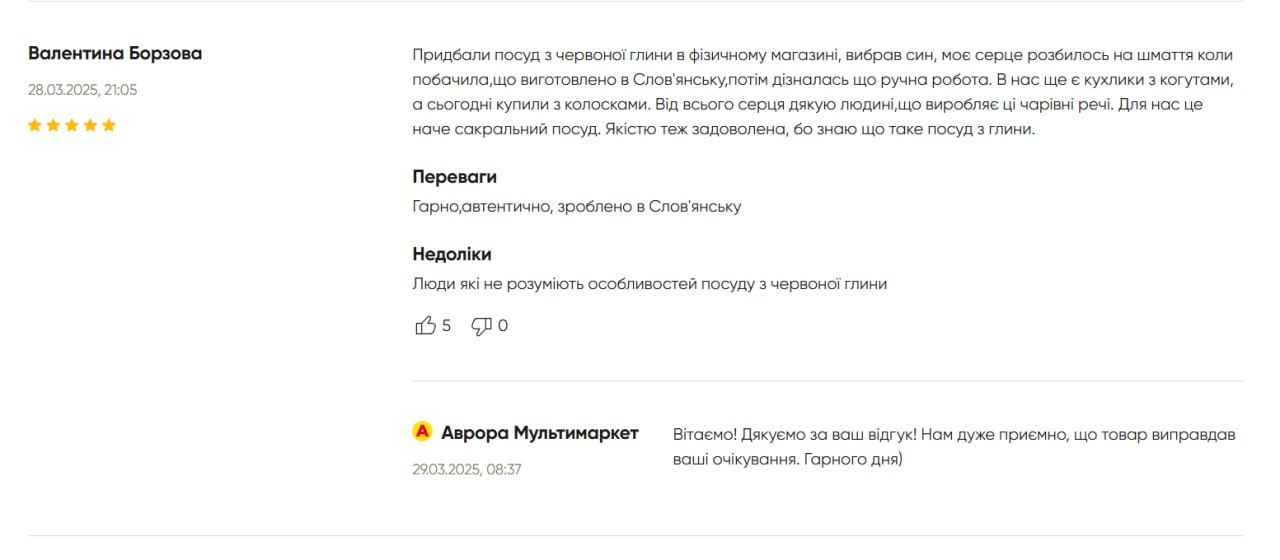Click the third rating star
This screenshot has width=1280, height=560.
point(72,125)
